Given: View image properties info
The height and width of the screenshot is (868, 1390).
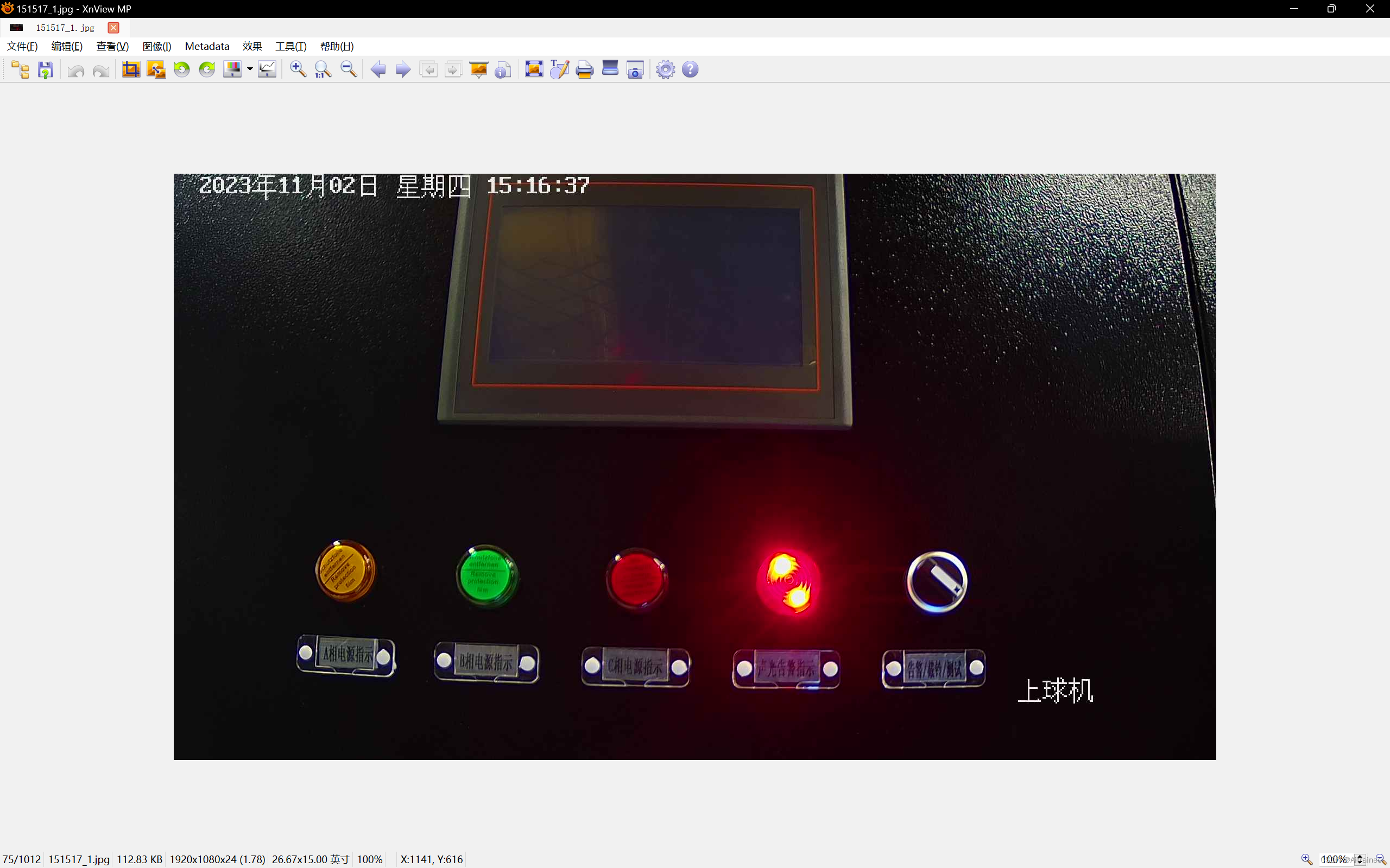Looking at the screenshot, I should click(x=503, y=69).
